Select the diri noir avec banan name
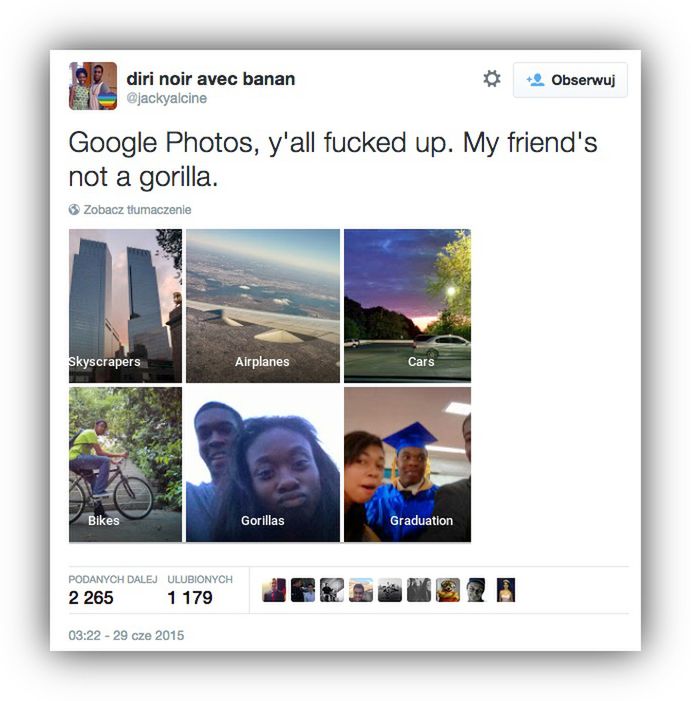 pos(211,79)
